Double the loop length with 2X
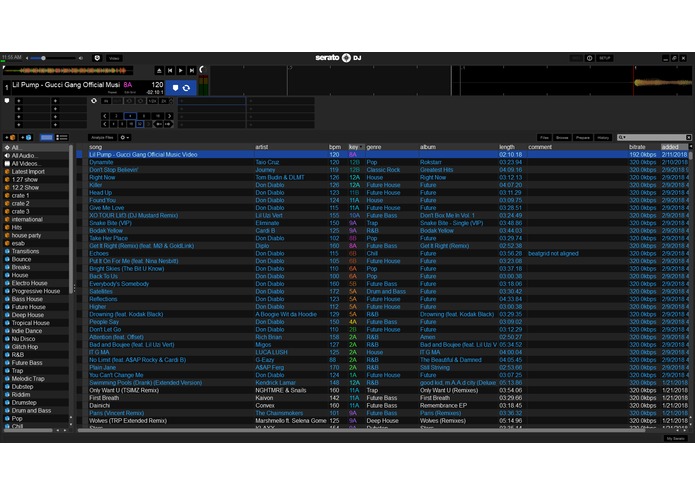The height and width of the screenshot is (494, 695). tap(164, 101)
